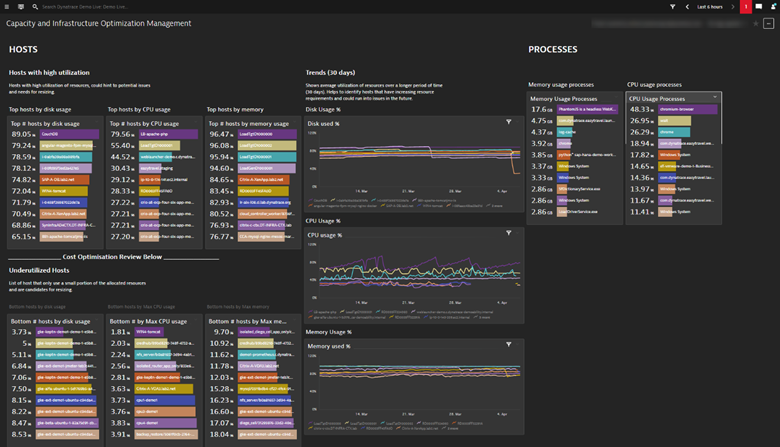This screenshot has height=447, width=780.
Task: Click Memory Usage Processes tile title
Action: point(564,99)
